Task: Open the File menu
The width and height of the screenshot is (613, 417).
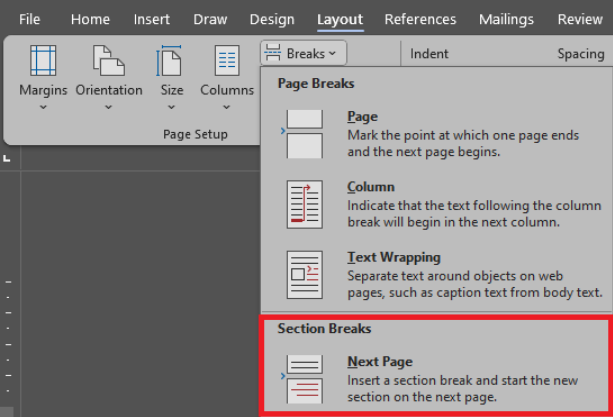Action: click(x=30, y=19)
